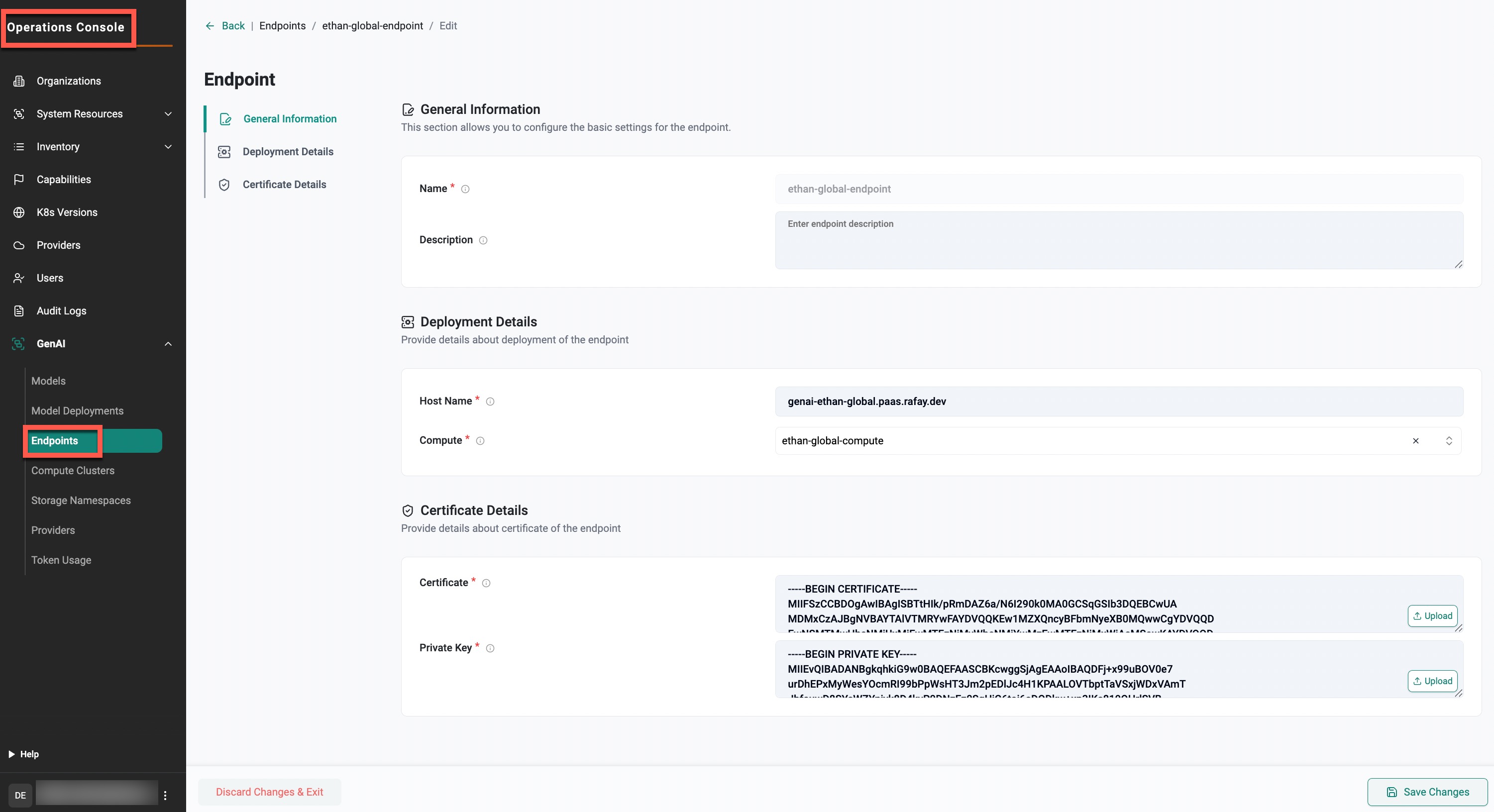Jump to Certificate Details section tab
The width and height of the screenshot is (1494, 812).
click(284, 185)
